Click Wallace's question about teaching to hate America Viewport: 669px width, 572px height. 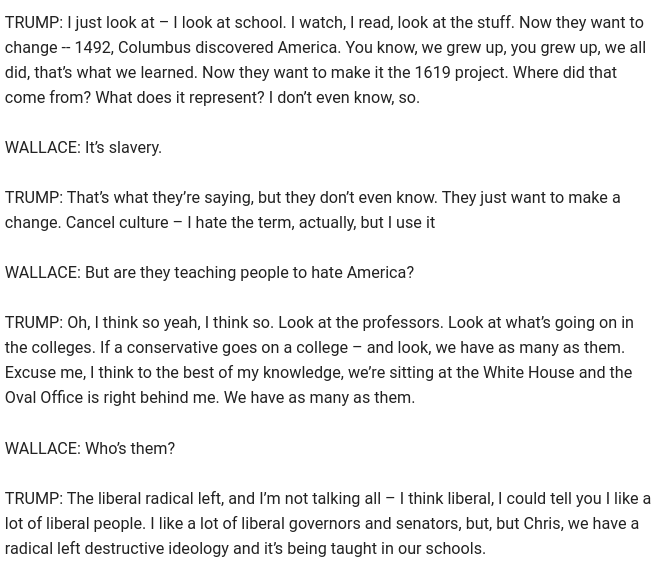pyautogui.click(x=209, y=272)
